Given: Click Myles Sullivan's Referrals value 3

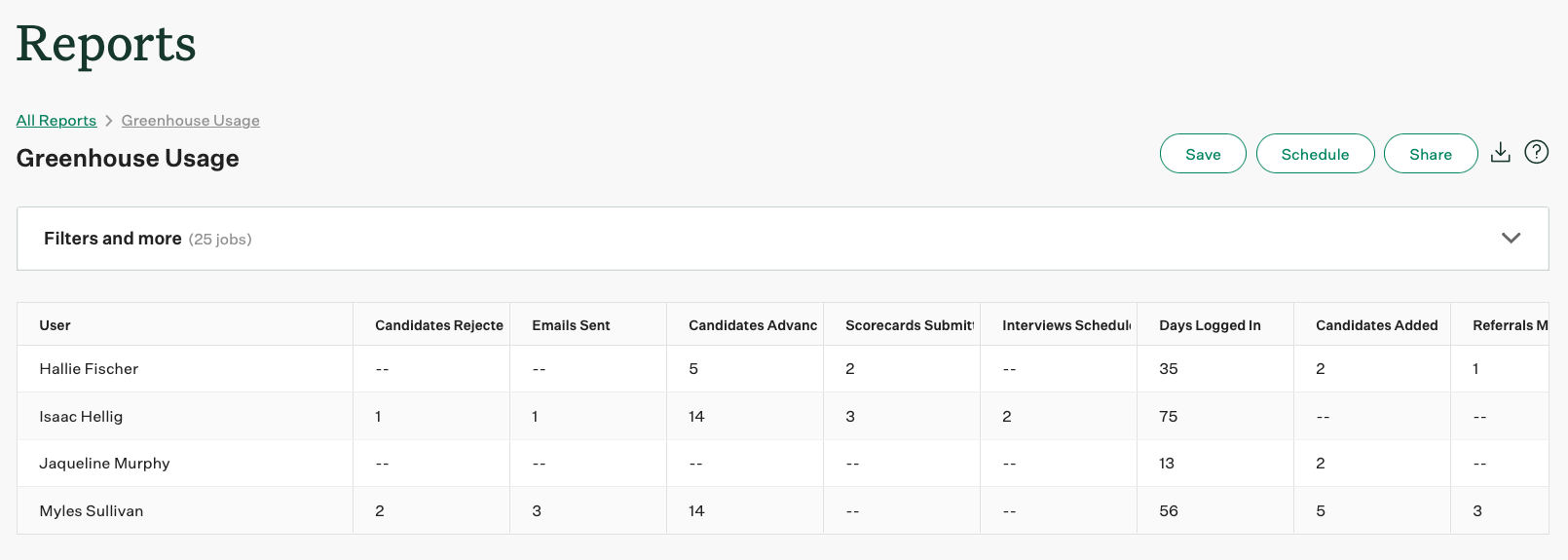Looking at the screenshot, I should click(x=1477, y=511).
